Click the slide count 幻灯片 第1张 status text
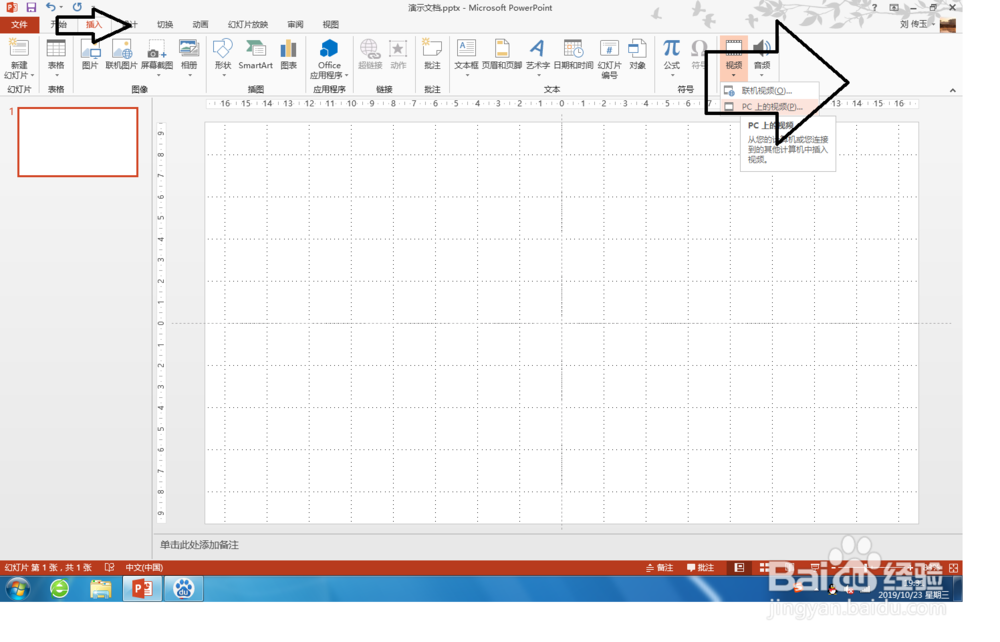Viewport: 1000px width, 642px height. pos(48,567)
